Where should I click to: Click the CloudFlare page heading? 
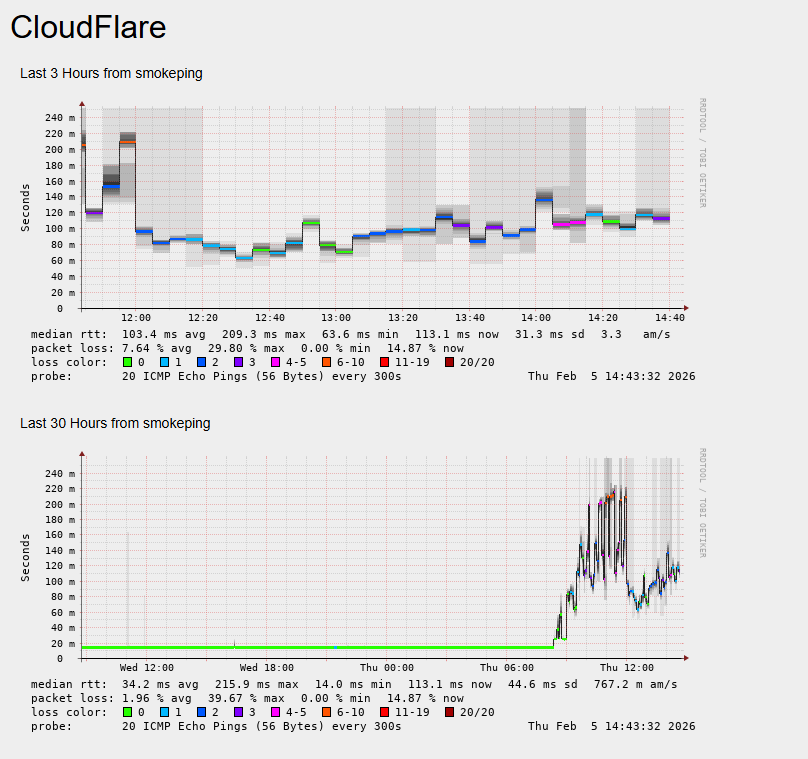click(x=88, y=28)
